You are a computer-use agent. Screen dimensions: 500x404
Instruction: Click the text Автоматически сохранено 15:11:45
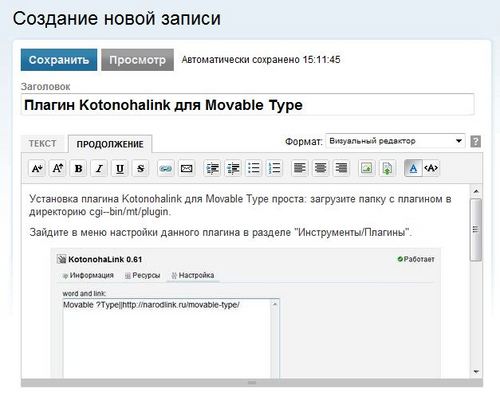(x=261, y=60)
